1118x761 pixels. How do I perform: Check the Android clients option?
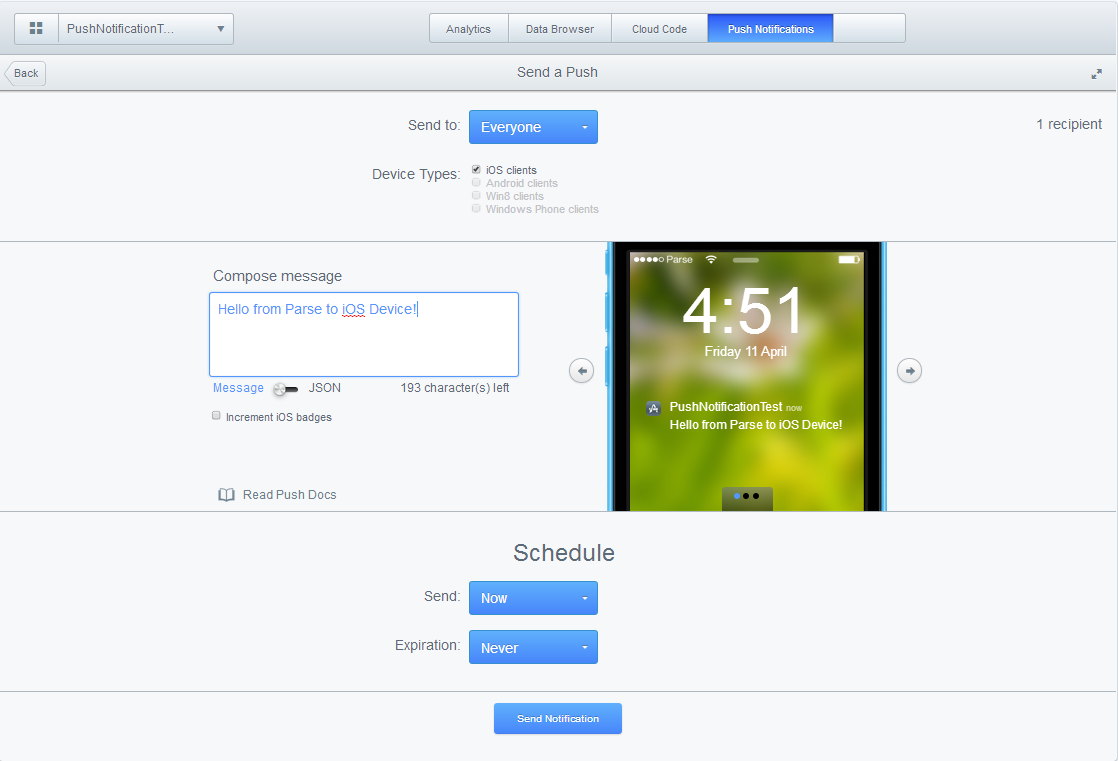[476, 183]
